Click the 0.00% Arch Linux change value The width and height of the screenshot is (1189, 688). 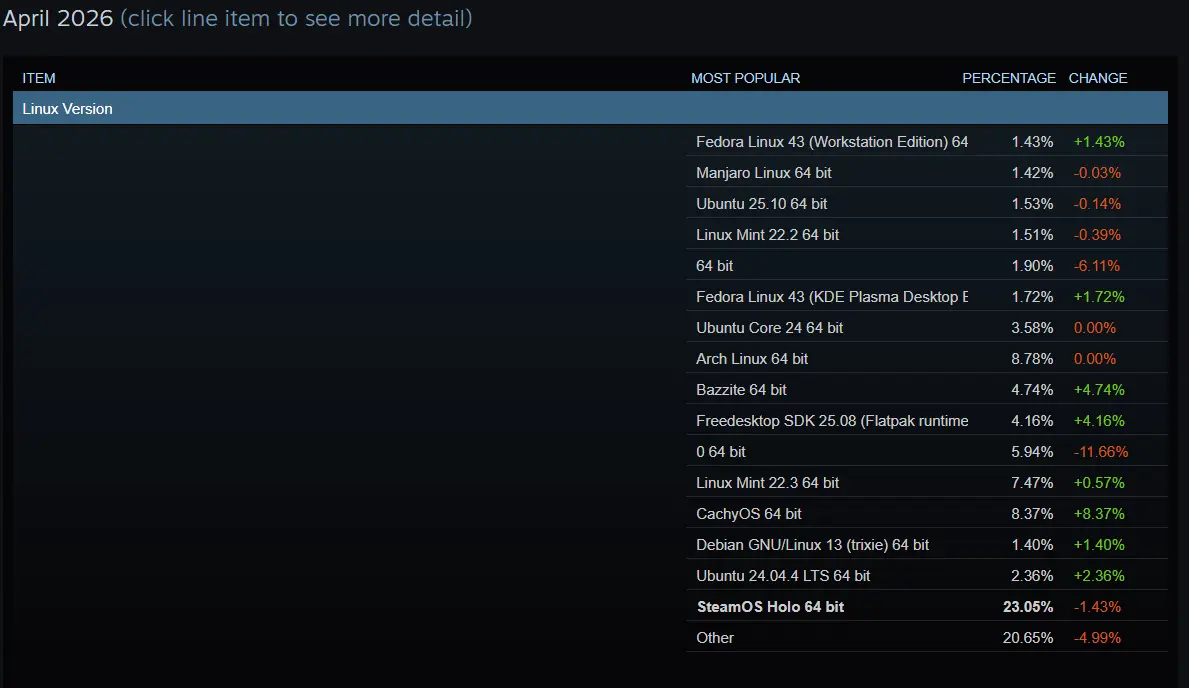pyautogui.click(x=1095, y=359)
